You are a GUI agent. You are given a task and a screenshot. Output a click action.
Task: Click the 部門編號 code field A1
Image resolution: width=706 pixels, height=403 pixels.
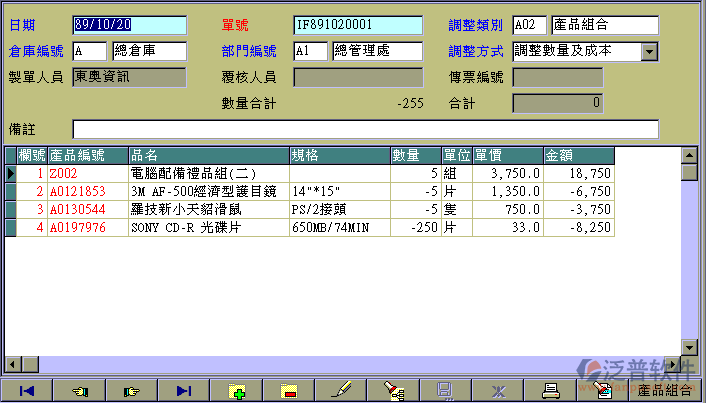310,51
